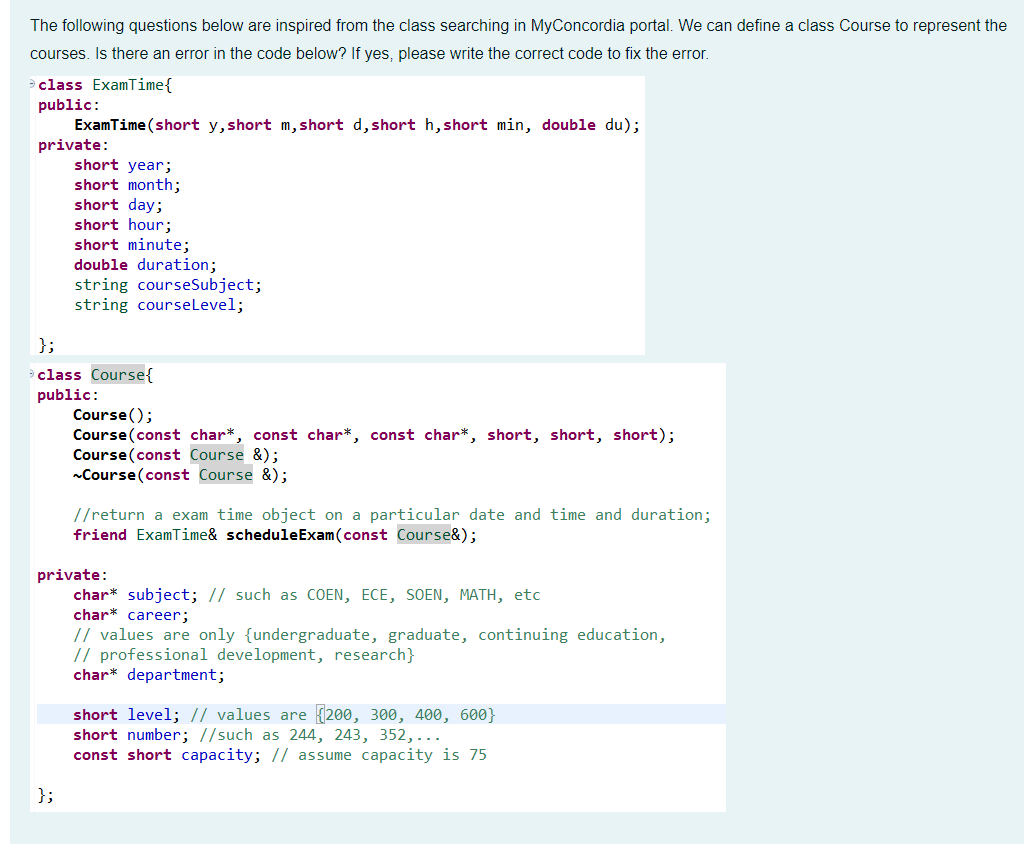Click the default Course() constructor line

(115, 414)
